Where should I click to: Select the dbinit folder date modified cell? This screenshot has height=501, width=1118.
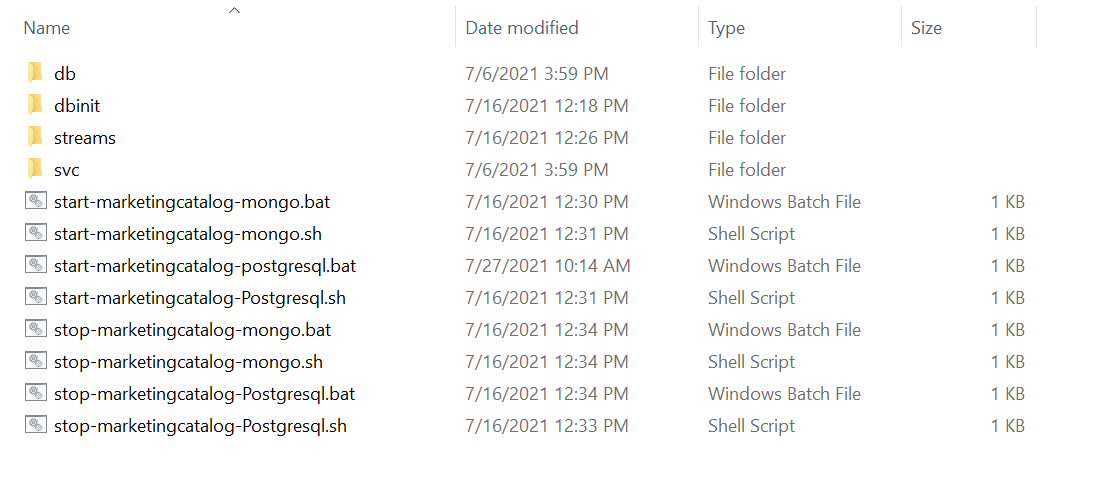547,105
